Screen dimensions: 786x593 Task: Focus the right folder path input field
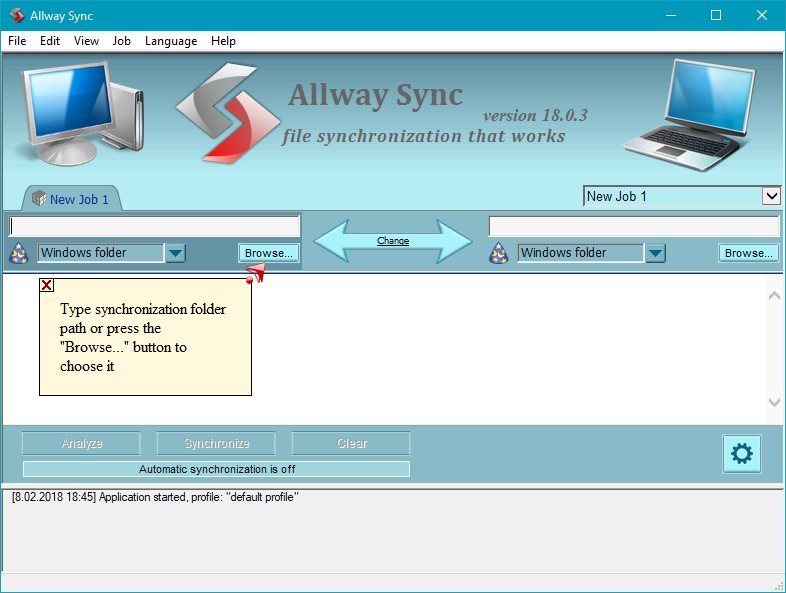click(634, 227)
